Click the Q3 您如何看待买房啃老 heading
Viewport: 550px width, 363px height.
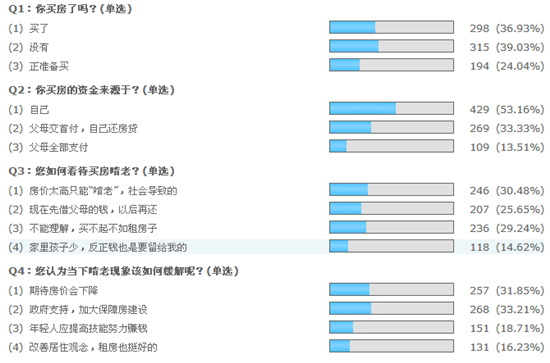92,171
